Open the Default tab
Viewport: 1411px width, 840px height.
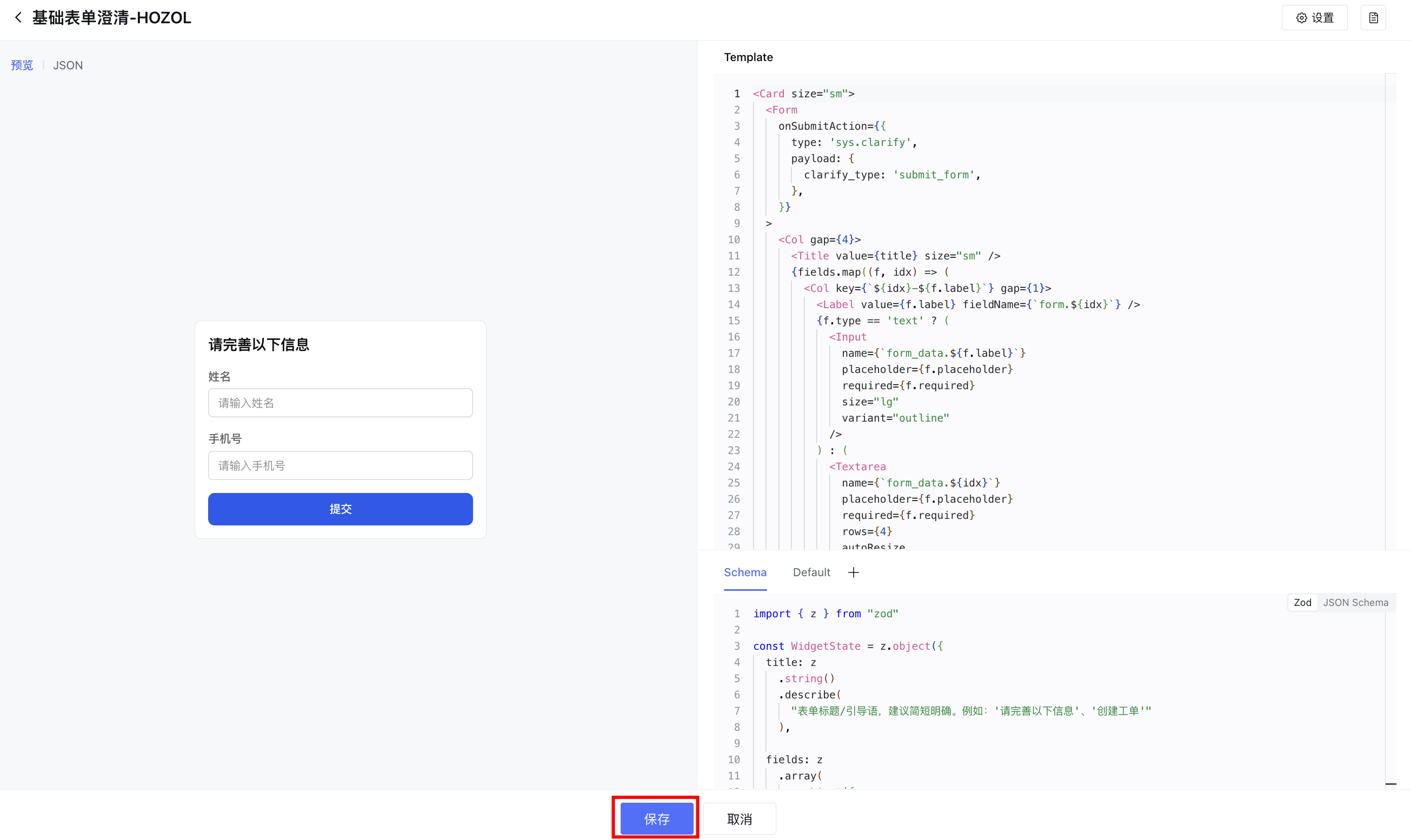coord(811,572)
